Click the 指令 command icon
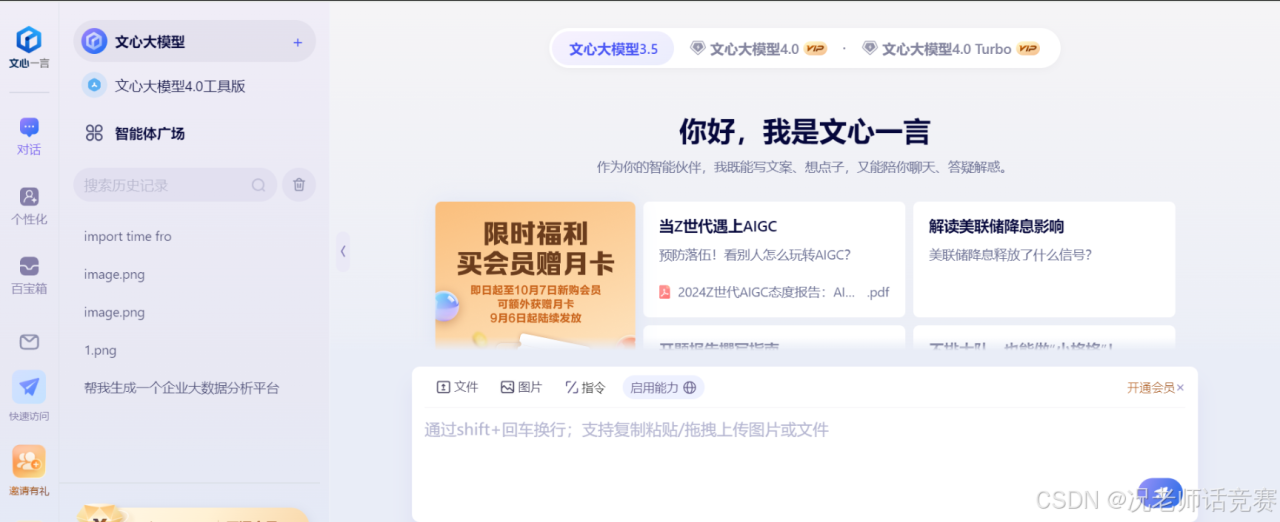The height and width of the screenshot is (522, 1280). click(x=571, y=387)
